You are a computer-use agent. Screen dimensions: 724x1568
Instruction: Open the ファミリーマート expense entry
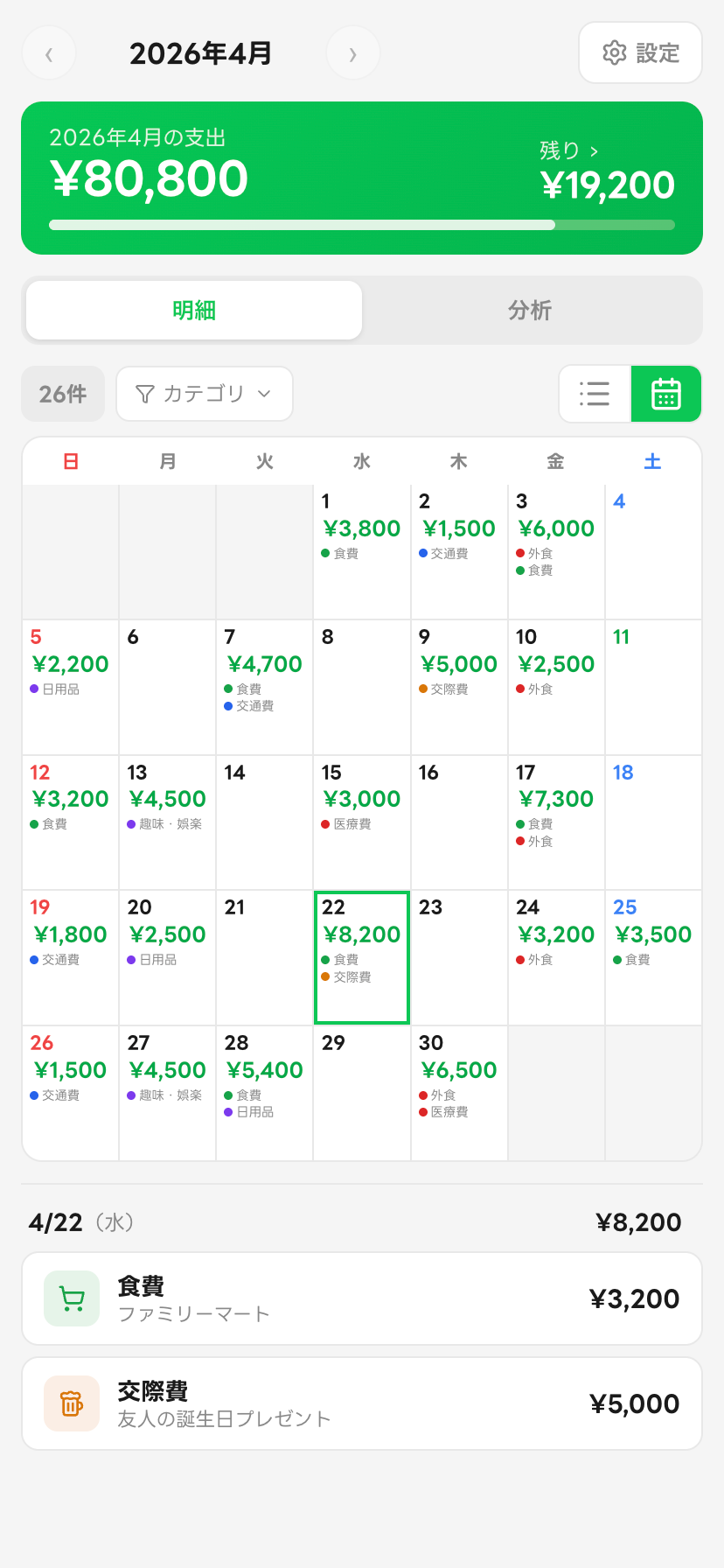pos(362,1298)
